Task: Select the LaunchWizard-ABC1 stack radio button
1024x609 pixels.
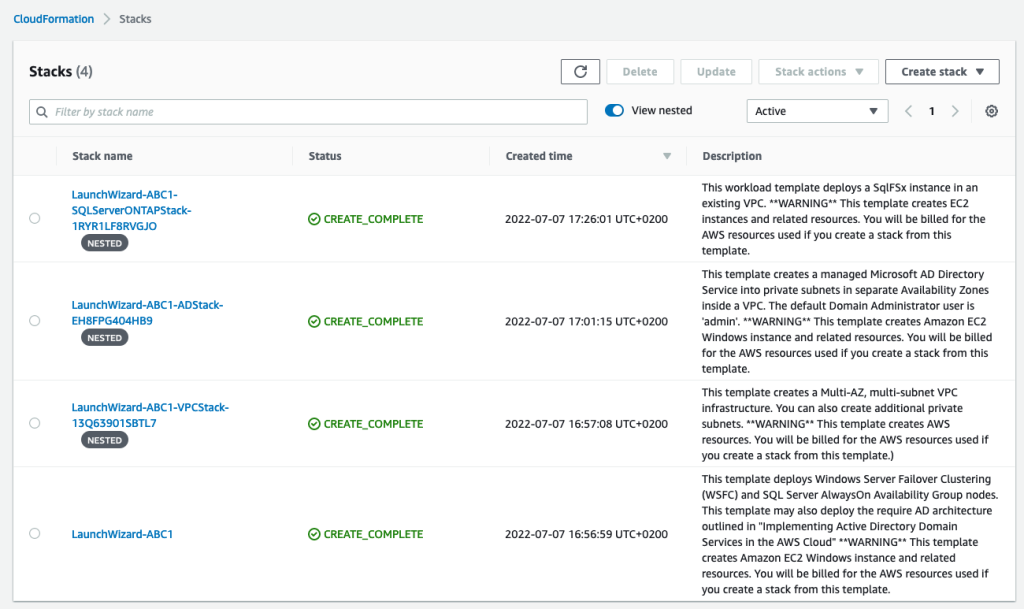Action: [34, 533]
